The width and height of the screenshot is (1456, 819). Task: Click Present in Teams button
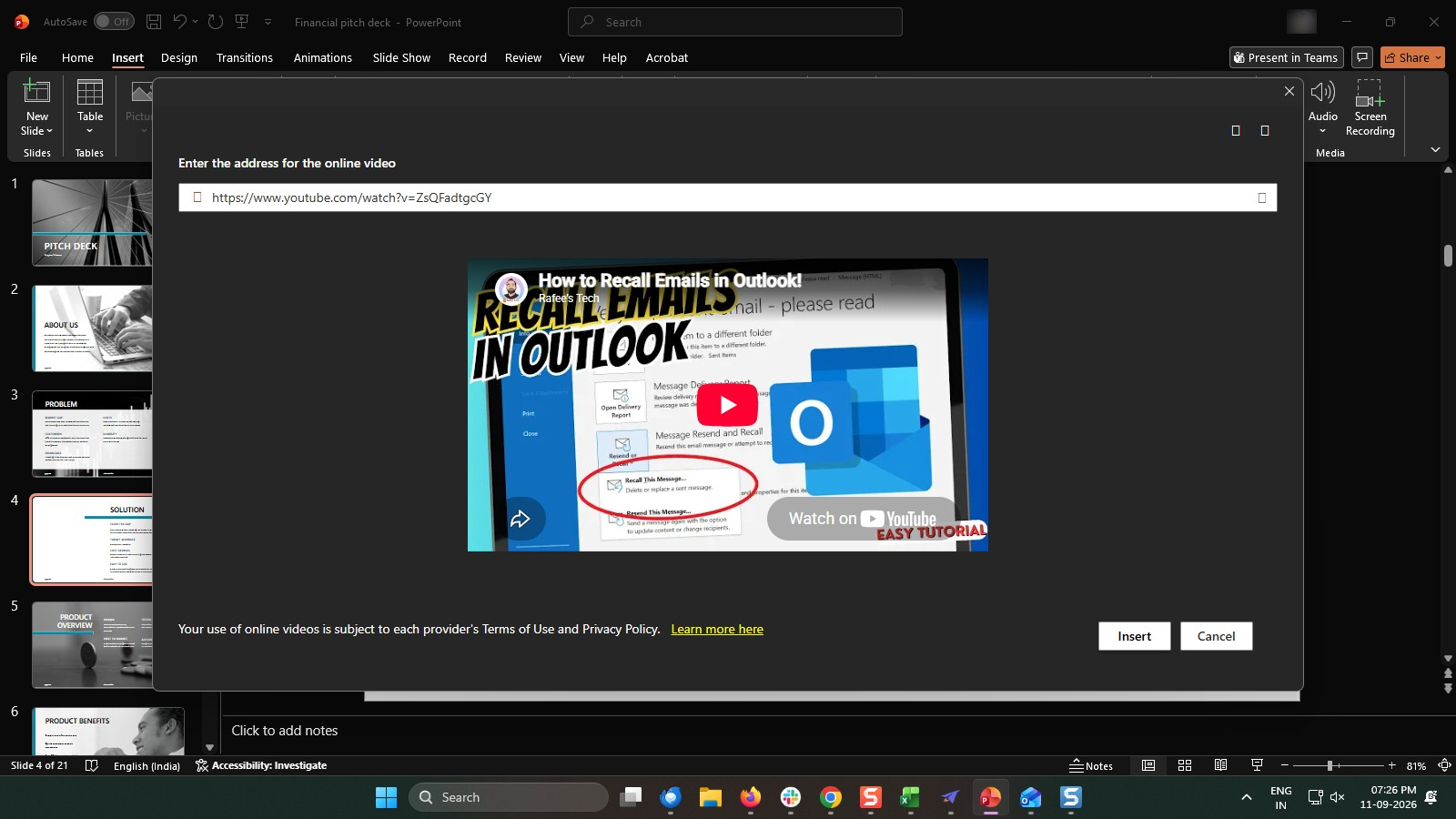pos(1286,57)
